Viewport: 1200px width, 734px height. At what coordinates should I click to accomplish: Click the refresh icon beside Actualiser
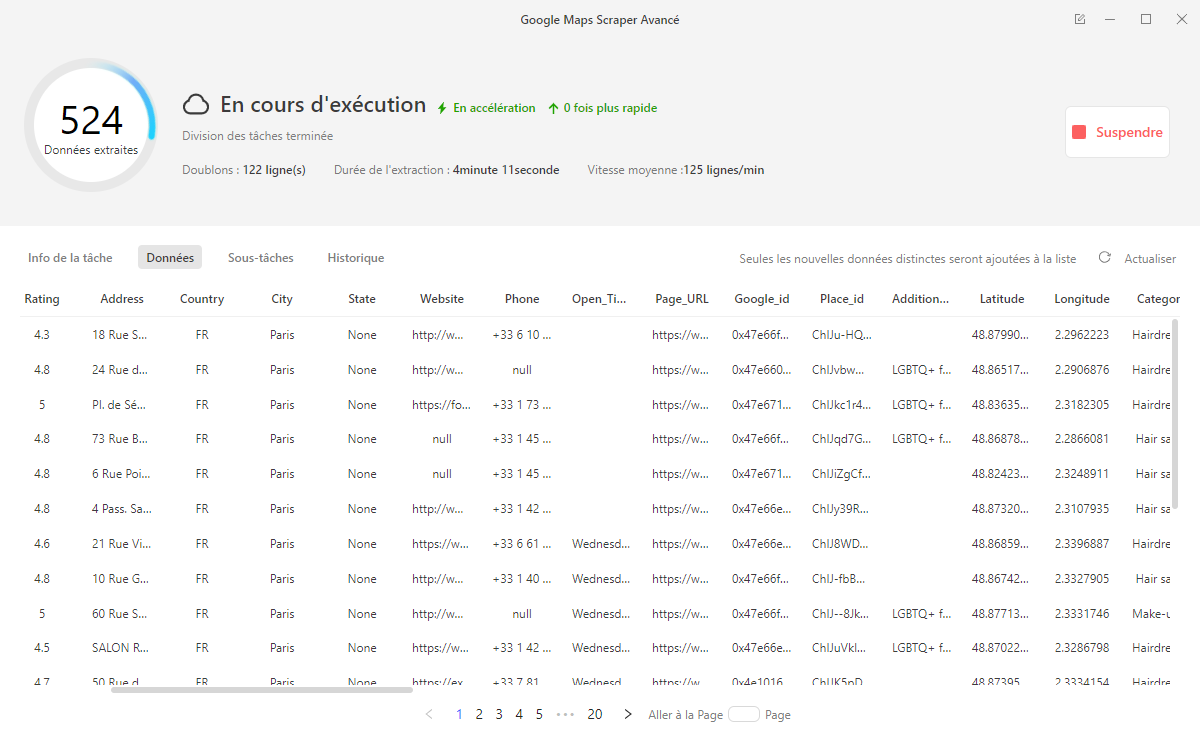click(1104, 257)
